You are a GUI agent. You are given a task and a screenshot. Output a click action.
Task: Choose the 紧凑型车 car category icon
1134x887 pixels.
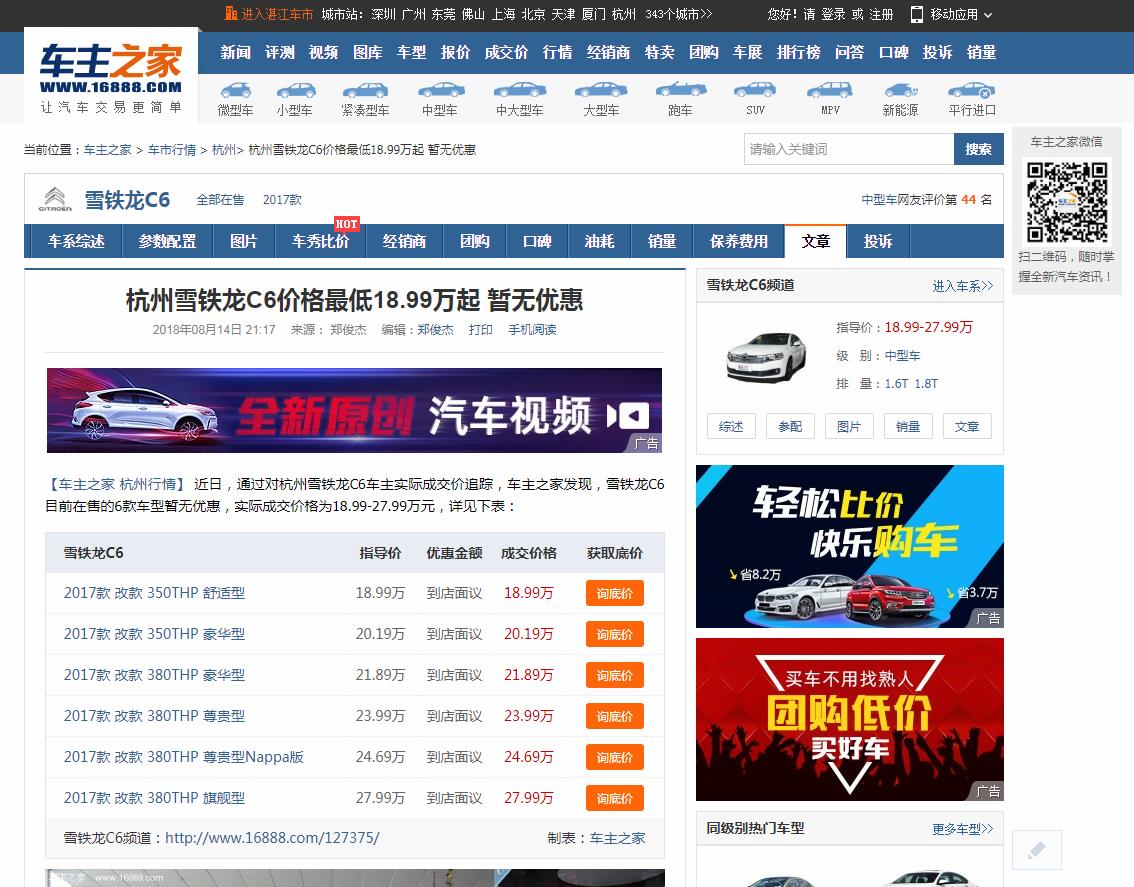pos(365,90)
